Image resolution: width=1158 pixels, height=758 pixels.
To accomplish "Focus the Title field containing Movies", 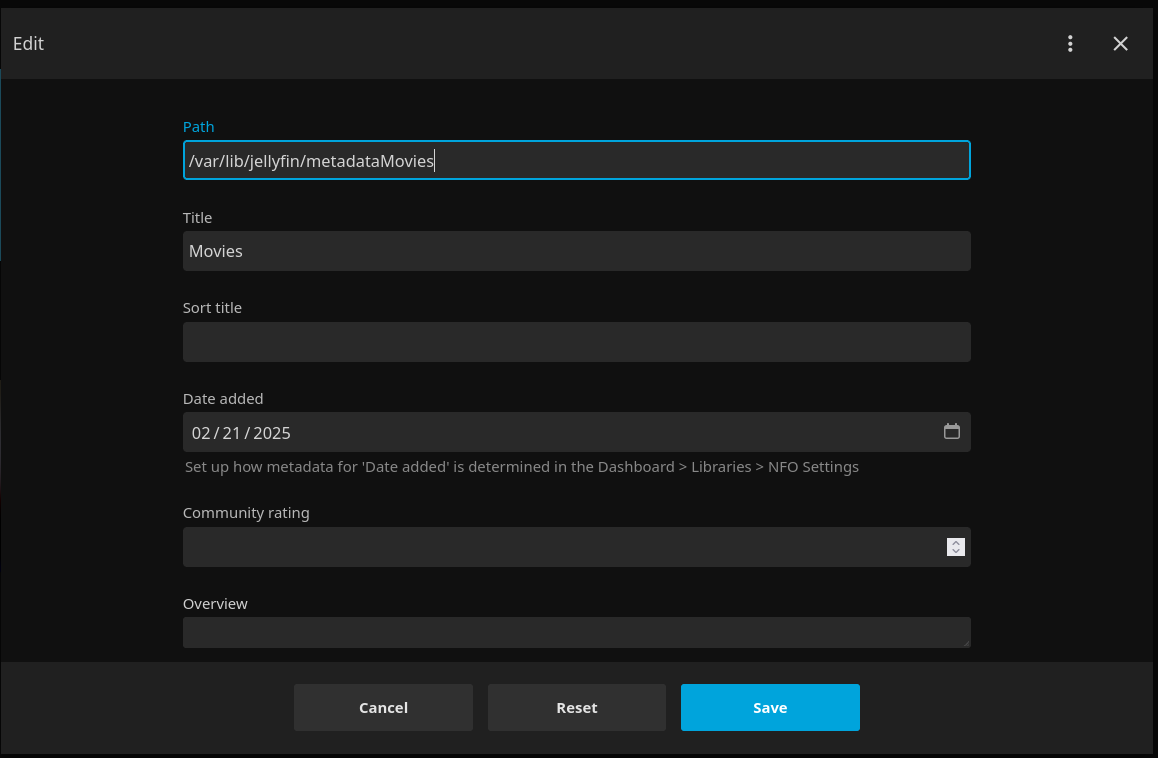I will [576, 251].
